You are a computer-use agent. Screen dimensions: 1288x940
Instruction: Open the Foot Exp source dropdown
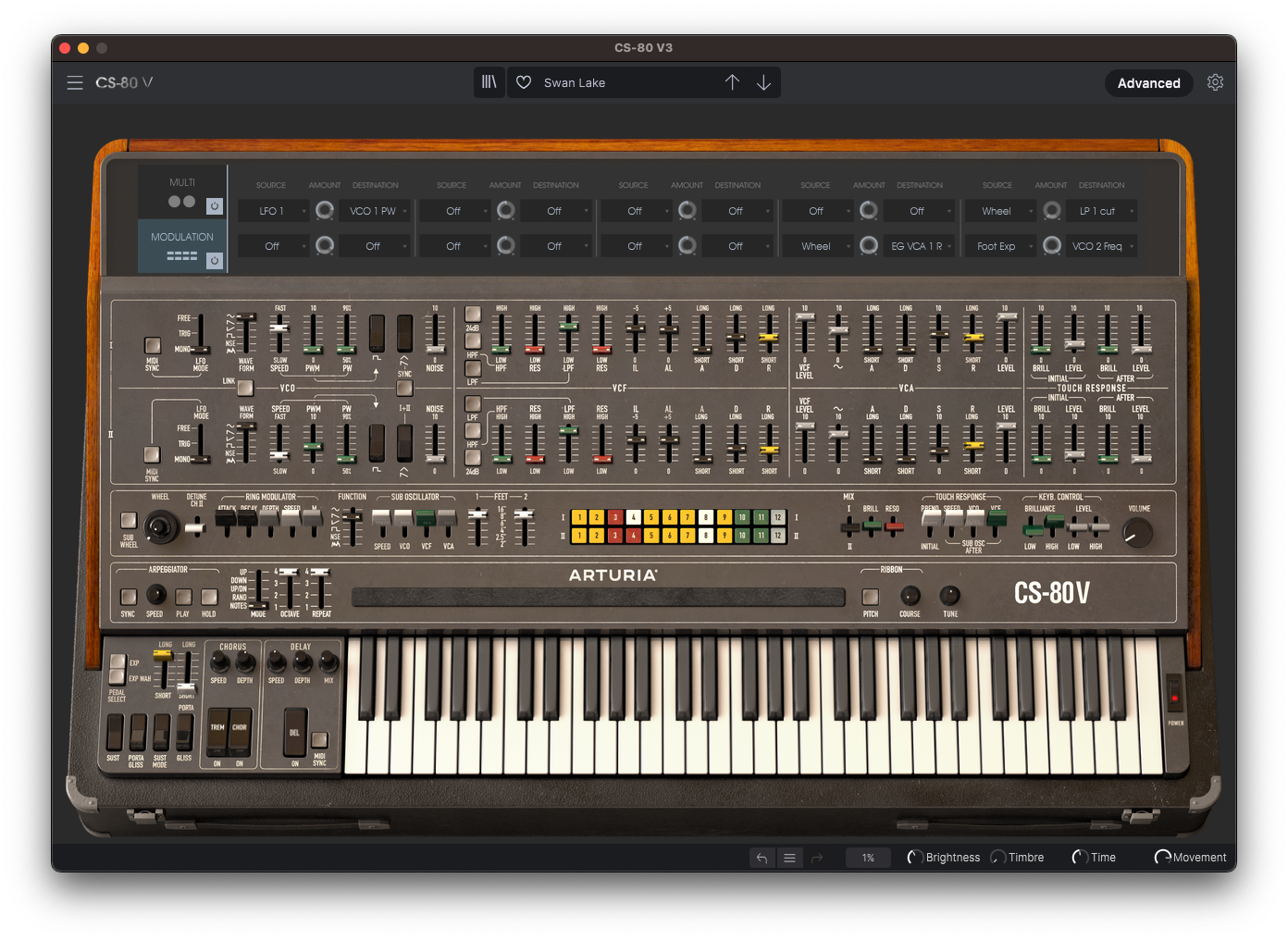point(1001,246)
